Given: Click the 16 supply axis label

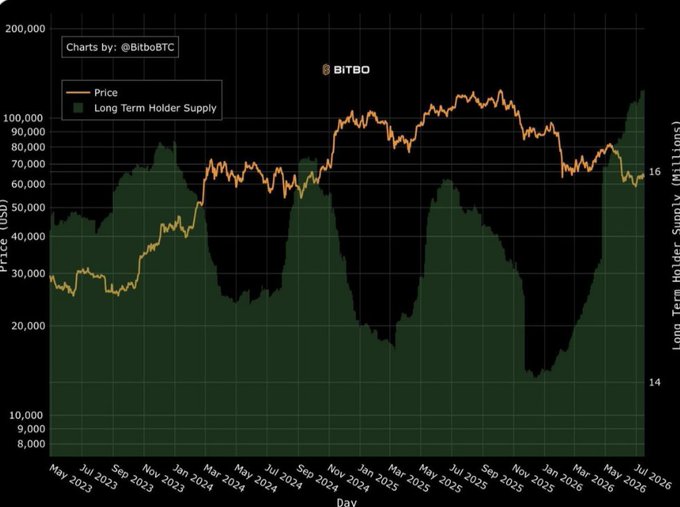Looking at the screenshot, I should (x=655, y=172).
